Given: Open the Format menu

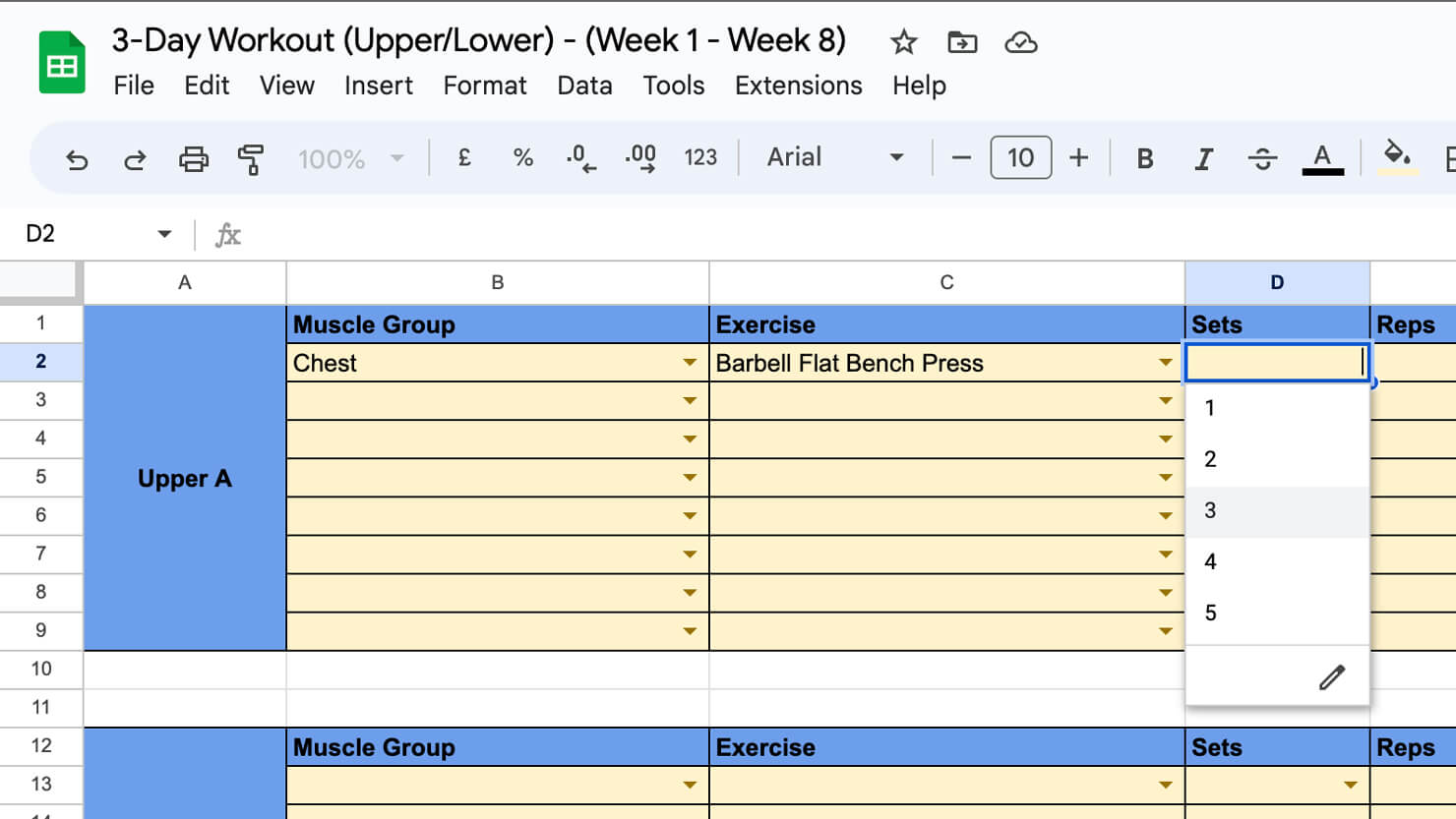Looking at the screenshot, I should (x=484, y=86).
